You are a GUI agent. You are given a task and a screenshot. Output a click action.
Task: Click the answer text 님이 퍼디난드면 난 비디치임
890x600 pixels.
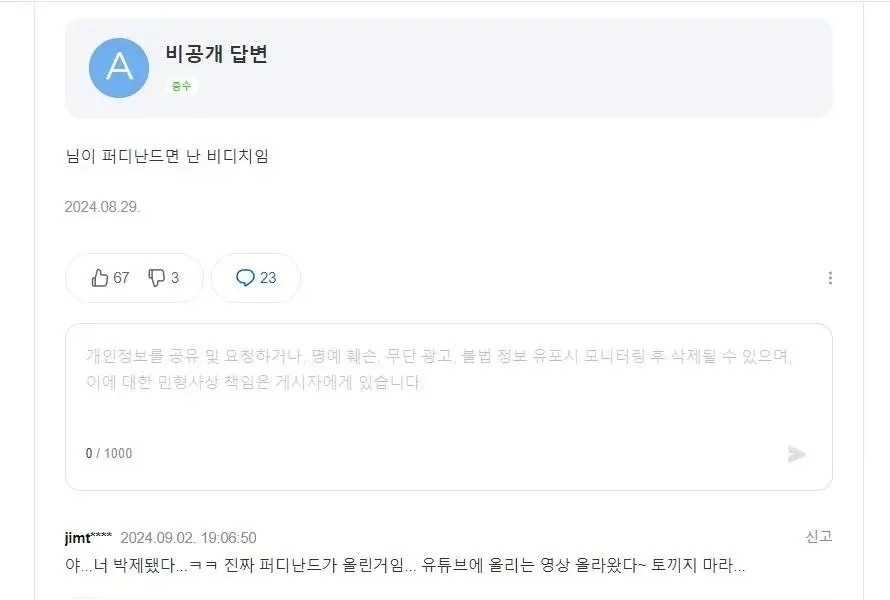point(167,156)
